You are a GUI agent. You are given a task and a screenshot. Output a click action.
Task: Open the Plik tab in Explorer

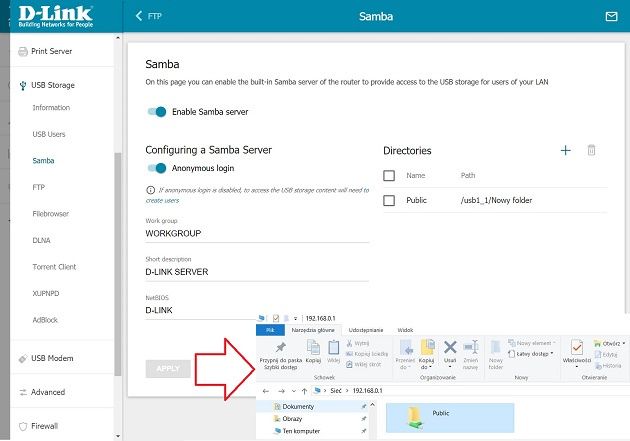(270, 330)
